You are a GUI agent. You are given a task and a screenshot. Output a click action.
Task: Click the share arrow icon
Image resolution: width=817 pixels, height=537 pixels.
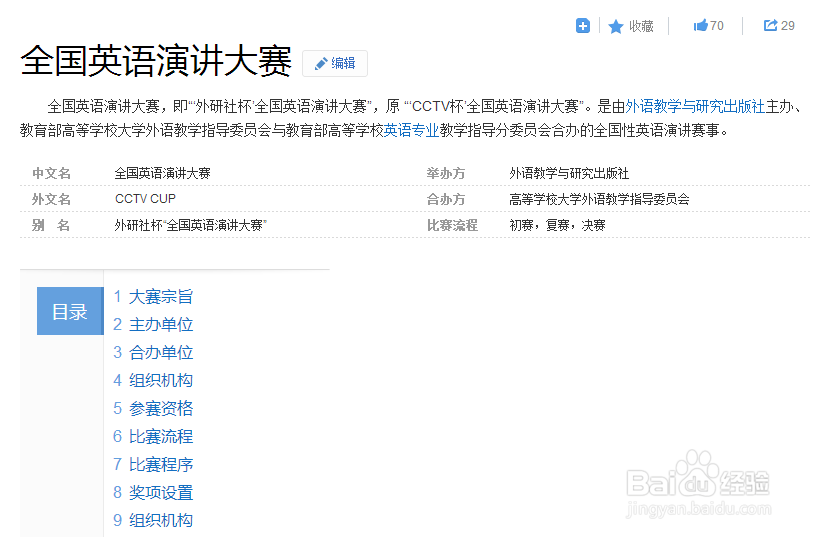click(770, 25)
